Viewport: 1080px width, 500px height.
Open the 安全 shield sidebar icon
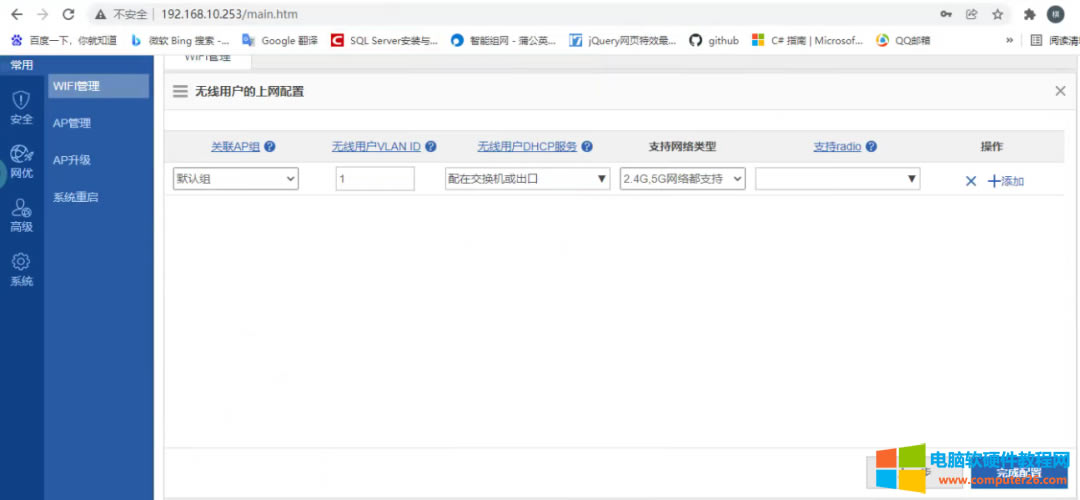(x=21, y=109)
